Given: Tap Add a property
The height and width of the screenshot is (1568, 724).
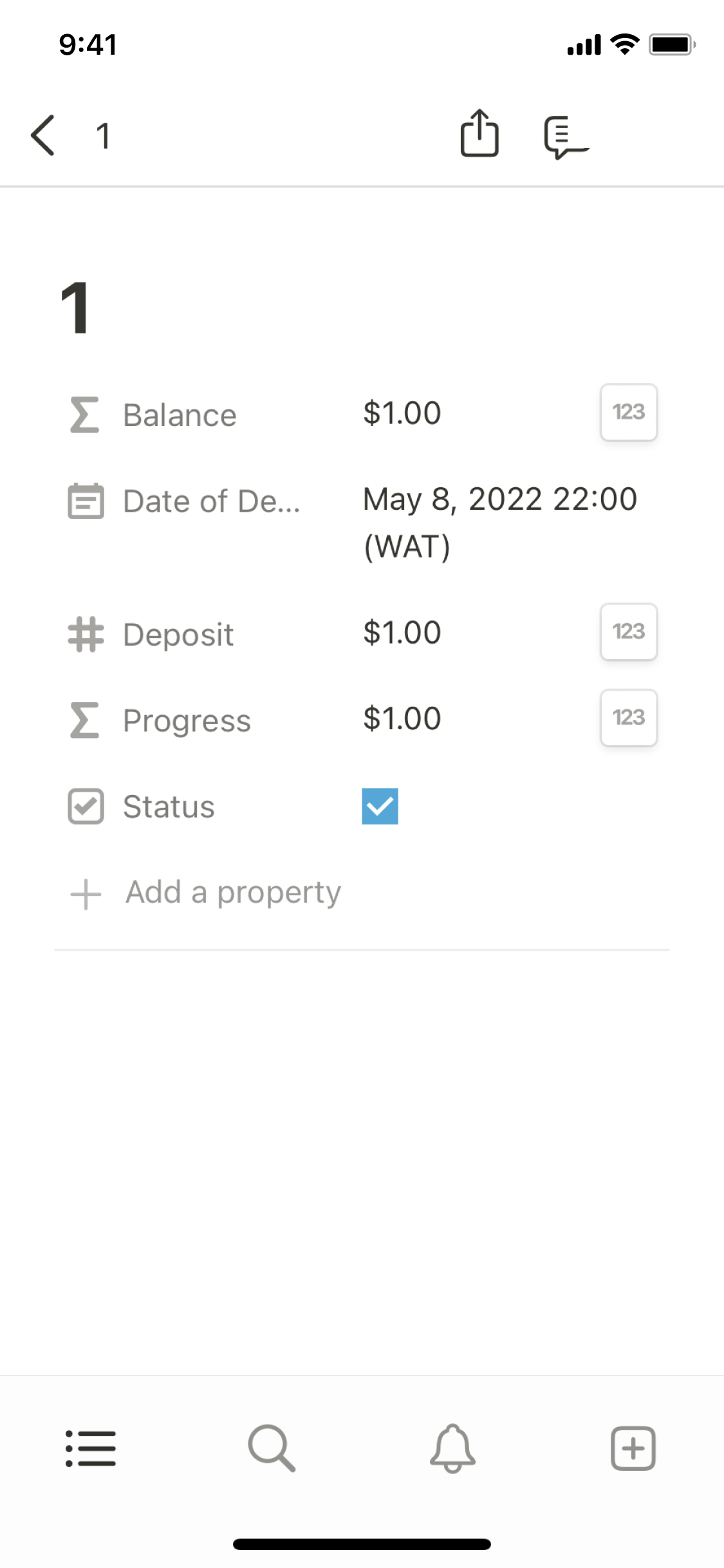Looking at the screenshot, I should pyautogui.click(x=233, y=893).
